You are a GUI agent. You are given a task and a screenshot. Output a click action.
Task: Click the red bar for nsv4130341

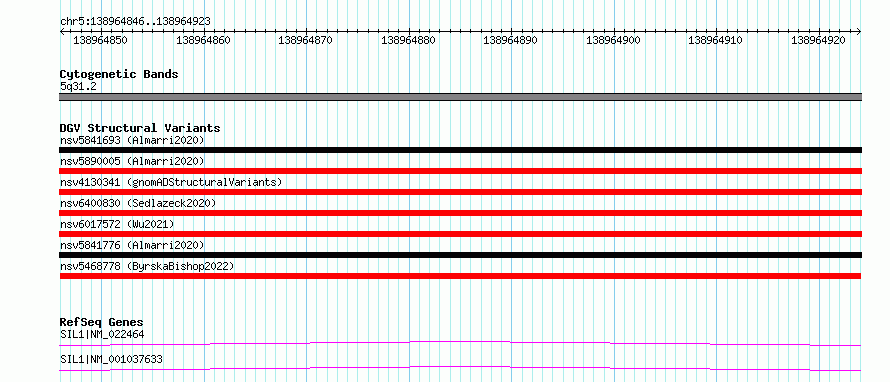460,192
